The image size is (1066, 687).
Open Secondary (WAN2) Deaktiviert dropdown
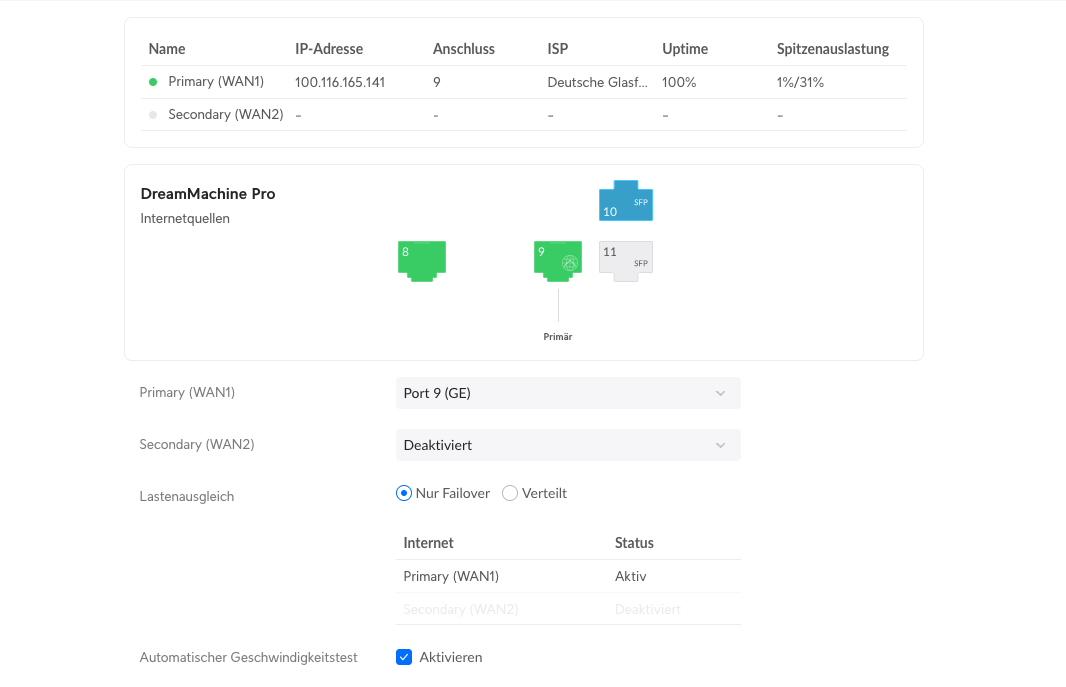click(568, 445)
